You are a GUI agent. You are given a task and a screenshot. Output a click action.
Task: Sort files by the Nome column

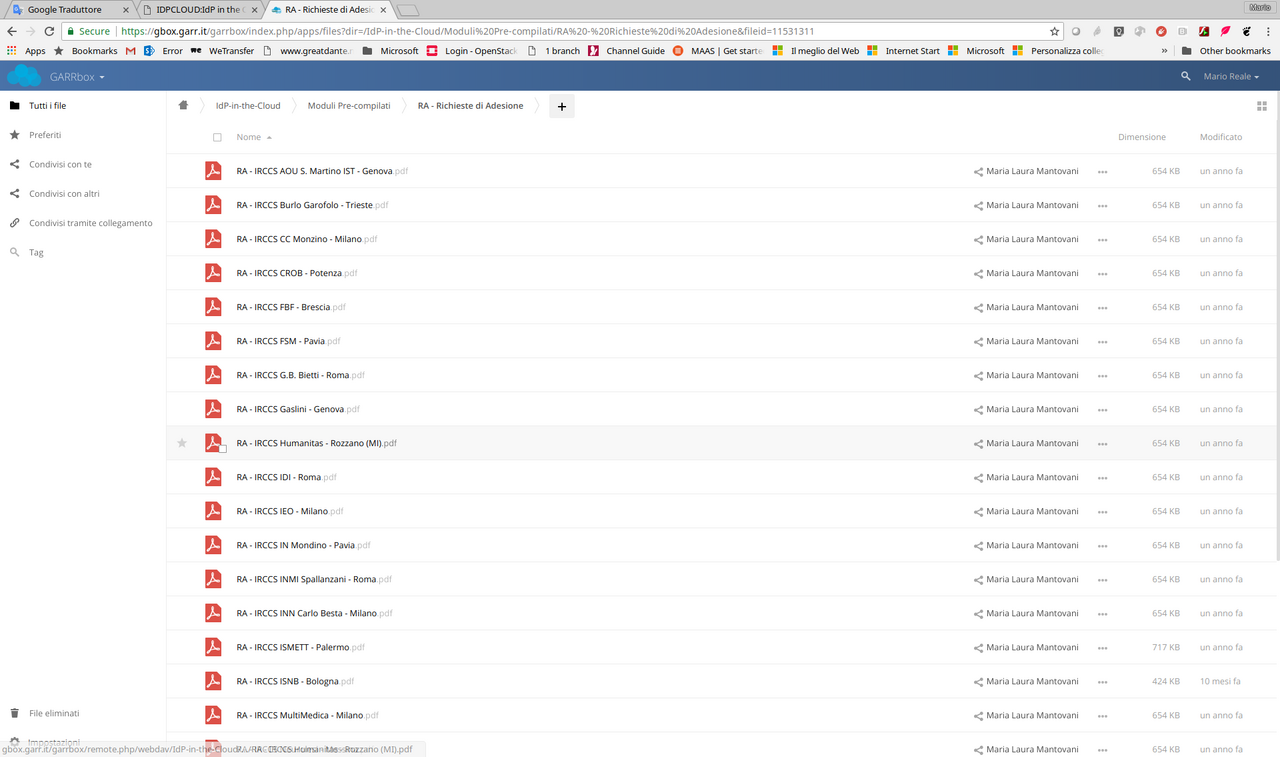[249, 137]
